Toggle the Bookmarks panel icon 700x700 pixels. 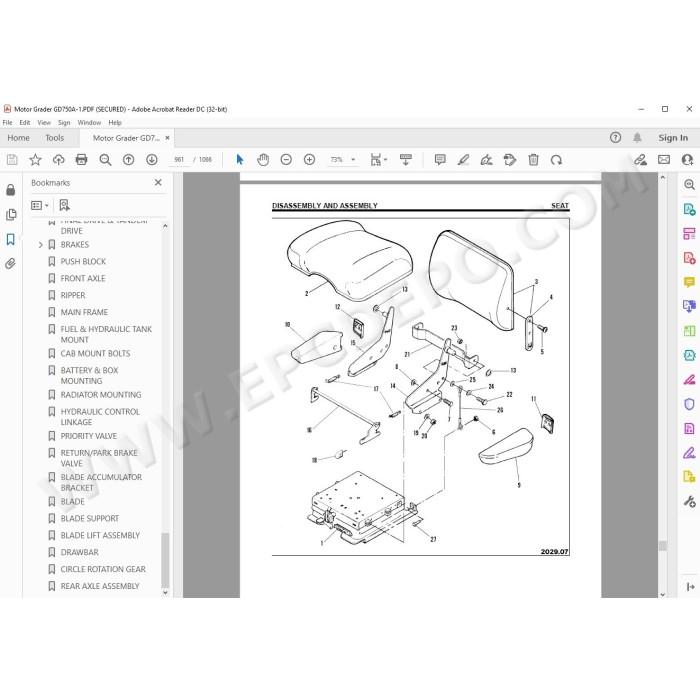[11, 239]
